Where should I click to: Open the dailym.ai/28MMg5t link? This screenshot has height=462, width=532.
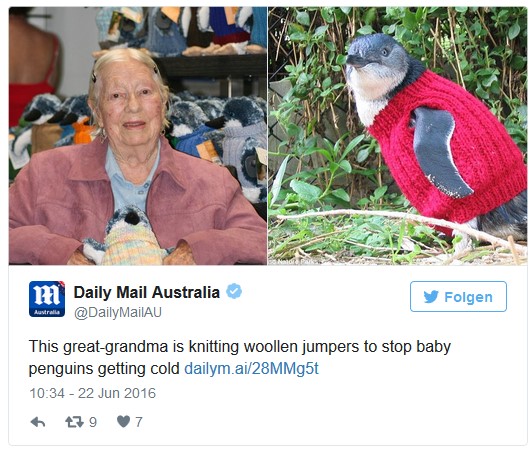coord(251,368)
